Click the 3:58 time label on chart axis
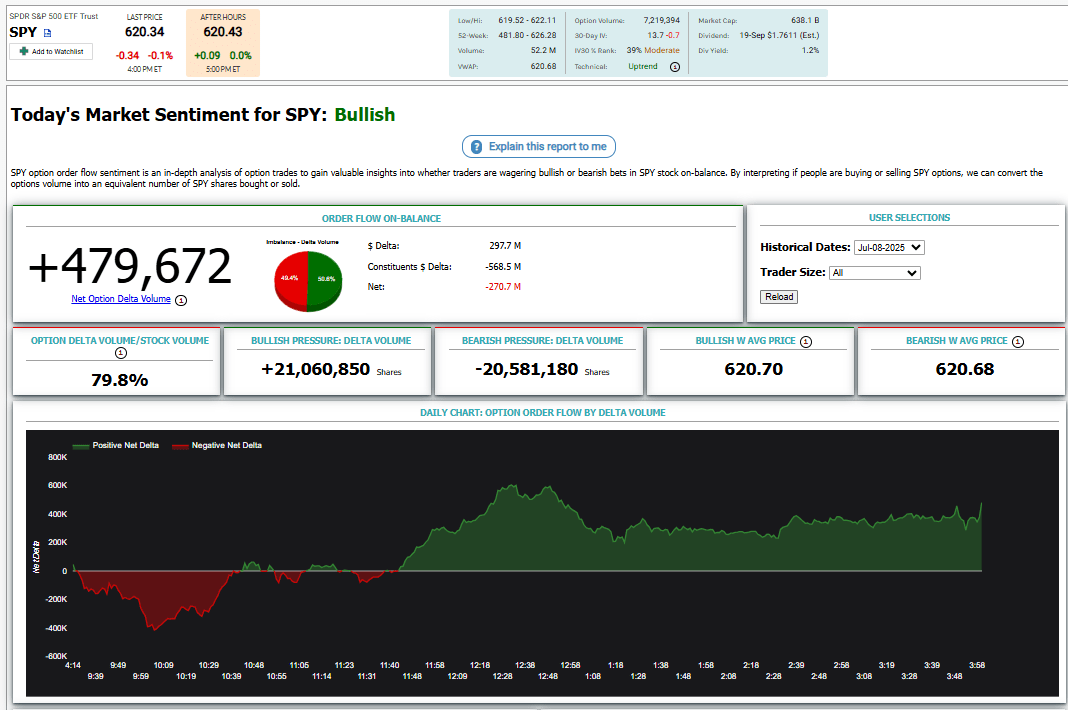Image resolution: width=1068 pixels, height=710 pixels. (977, 665)
